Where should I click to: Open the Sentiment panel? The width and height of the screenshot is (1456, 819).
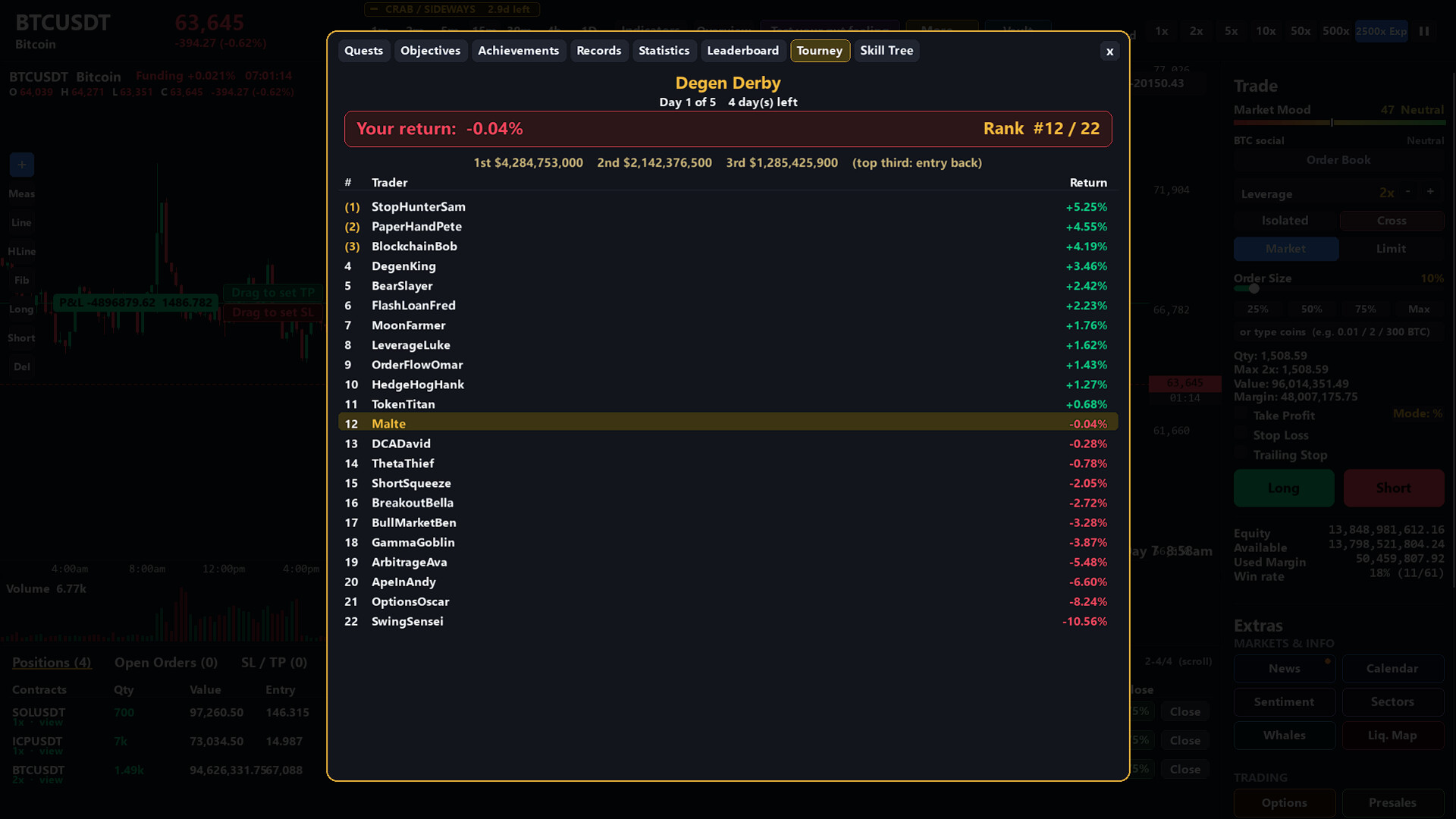1285,702
